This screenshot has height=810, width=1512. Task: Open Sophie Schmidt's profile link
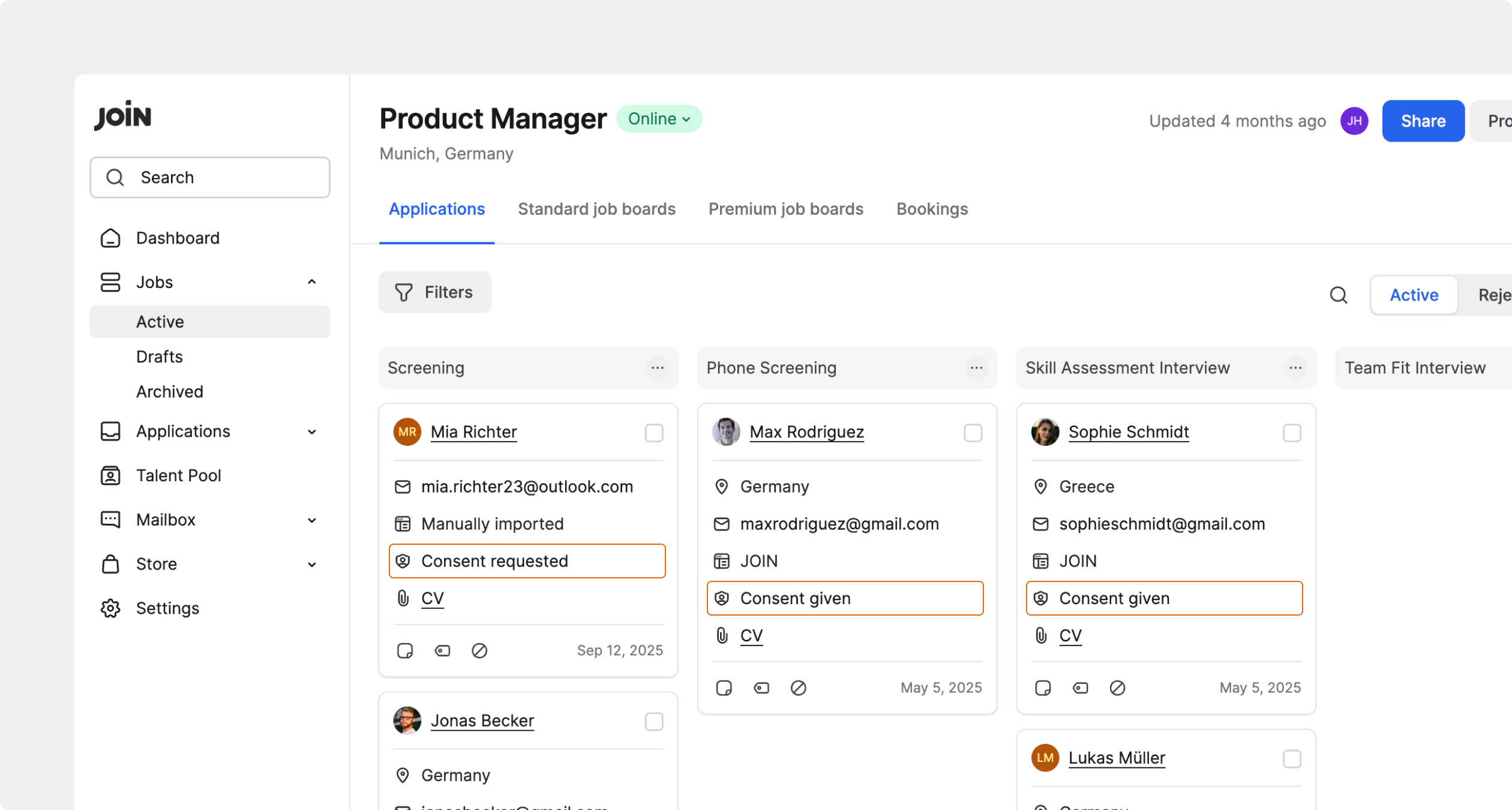1128,431
